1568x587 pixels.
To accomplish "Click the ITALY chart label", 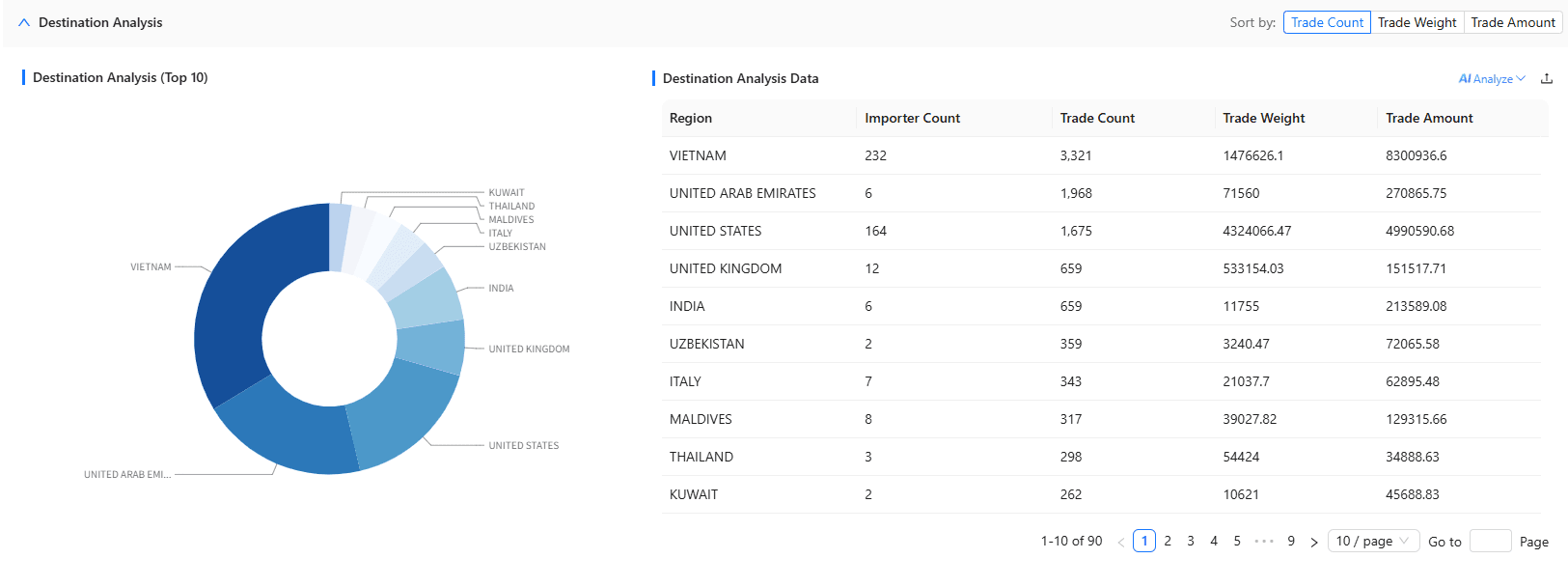I will (x=500, y=234).
